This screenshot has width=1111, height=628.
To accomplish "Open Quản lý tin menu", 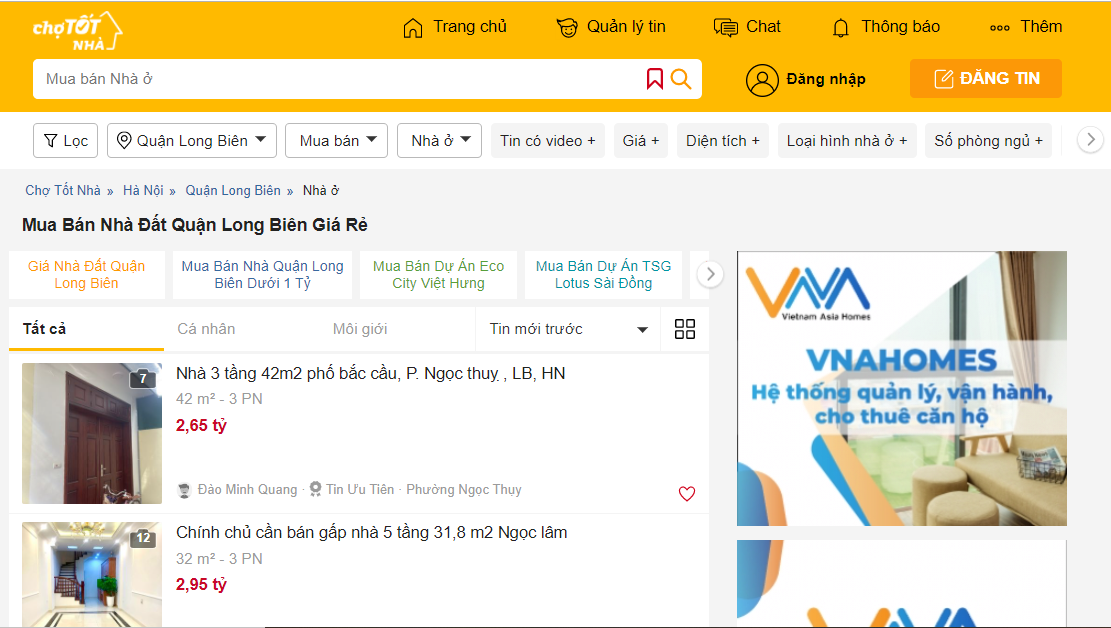I will tap(611, 27).
